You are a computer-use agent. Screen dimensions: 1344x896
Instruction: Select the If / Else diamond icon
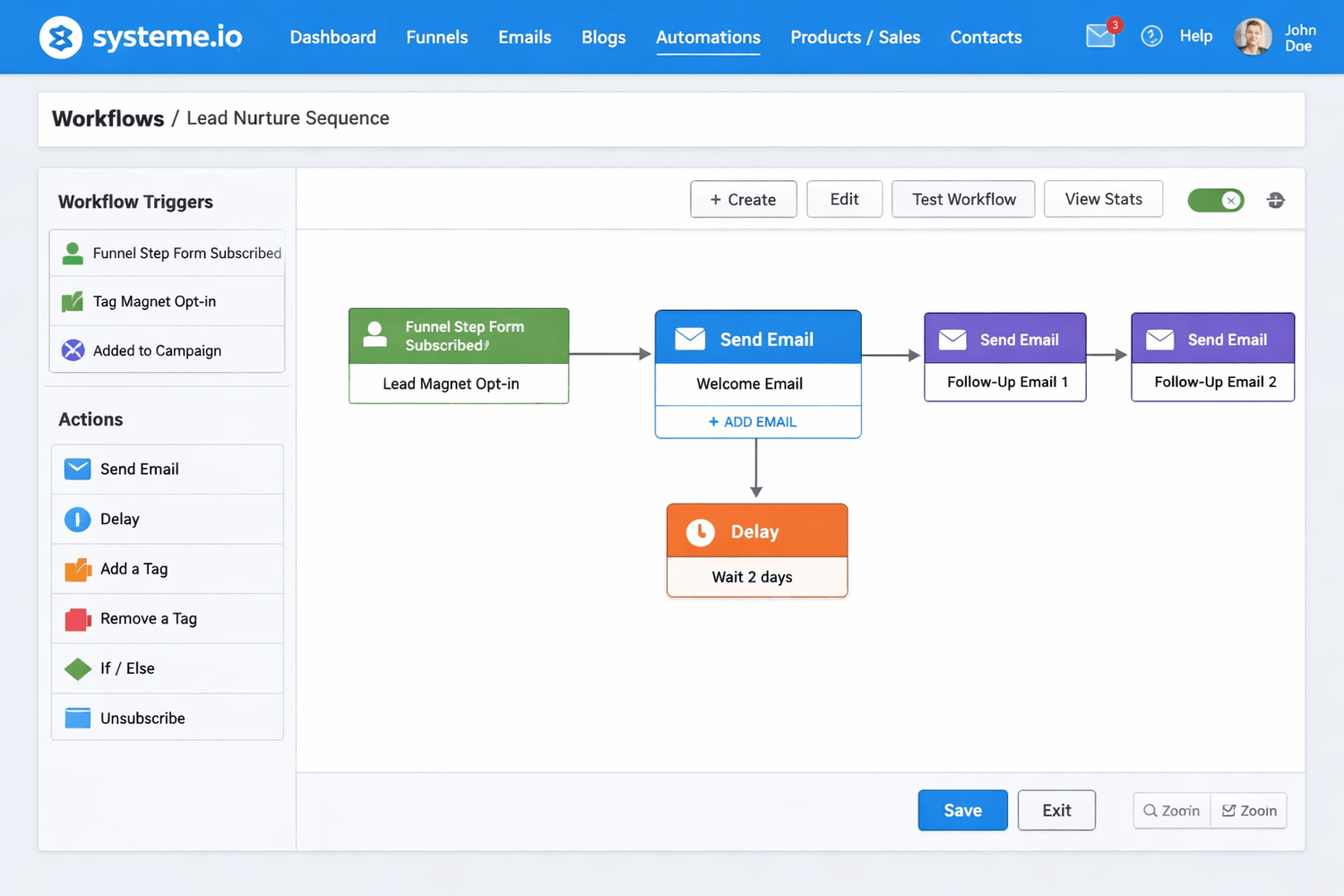pos(77,668)
